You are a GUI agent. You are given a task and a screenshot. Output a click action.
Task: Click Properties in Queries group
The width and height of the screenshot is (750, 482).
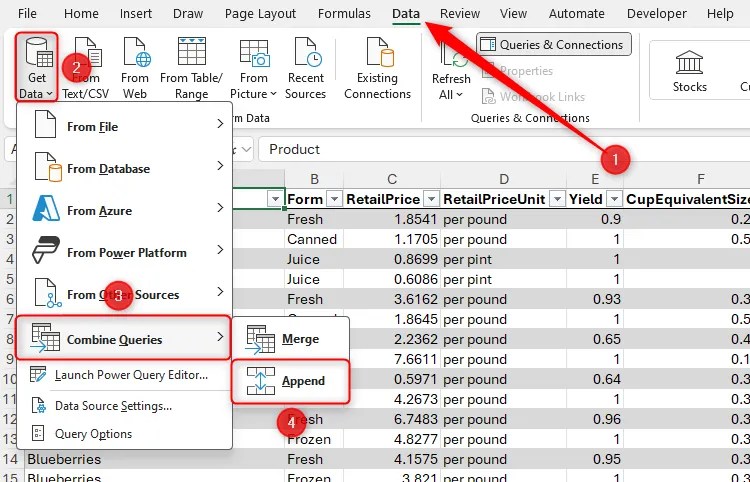point(517,71)
